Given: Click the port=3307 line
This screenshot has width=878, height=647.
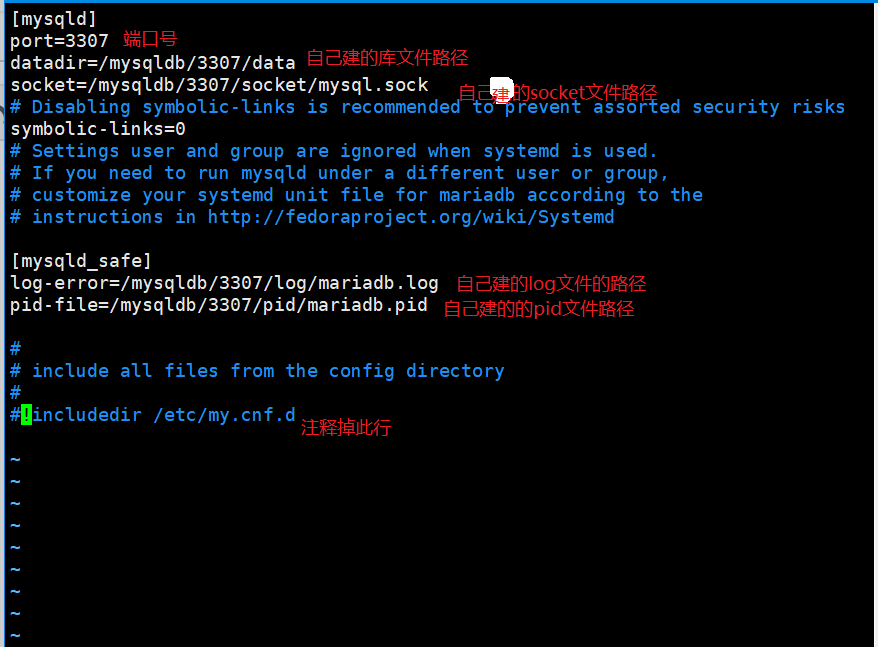Looking at the screenshot, I should [59, 41].
